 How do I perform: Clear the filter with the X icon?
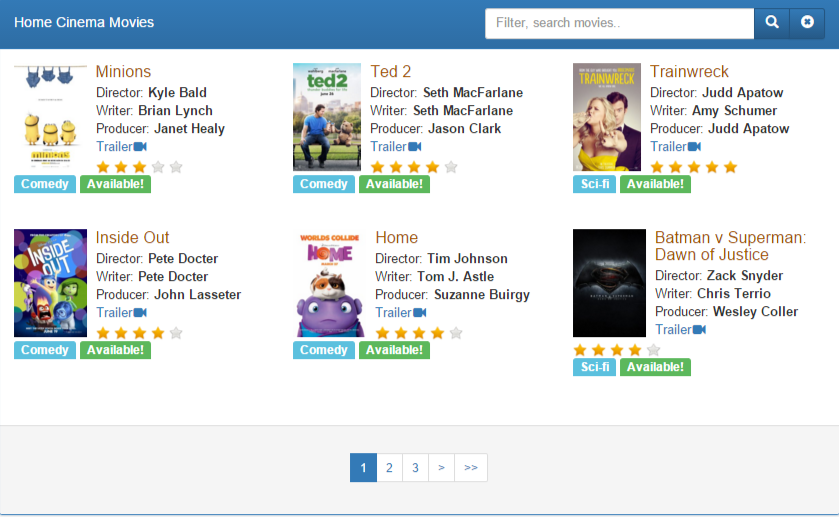click(x=807, y=23)
